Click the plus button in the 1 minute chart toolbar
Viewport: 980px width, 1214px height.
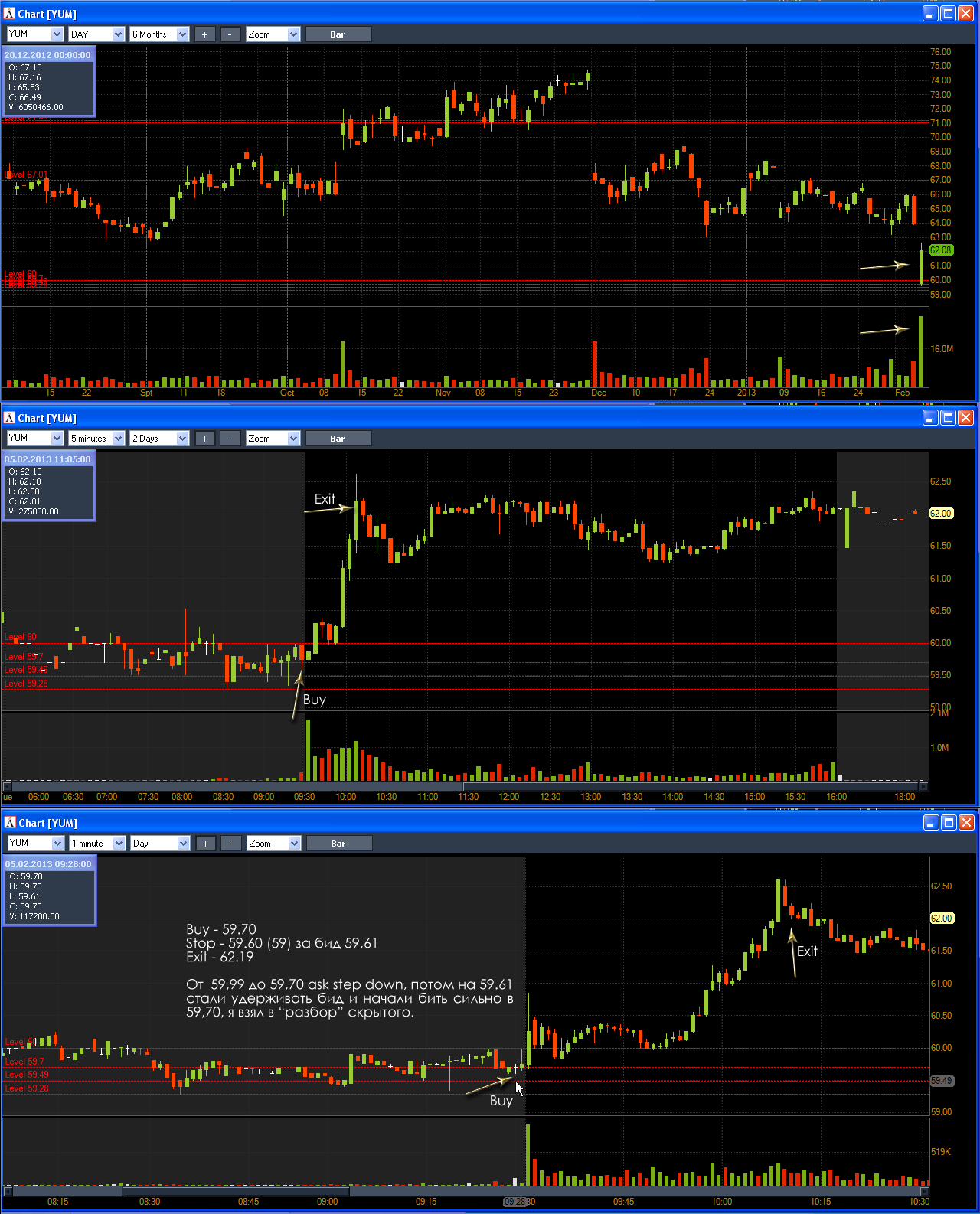click(x=205, y=844)
